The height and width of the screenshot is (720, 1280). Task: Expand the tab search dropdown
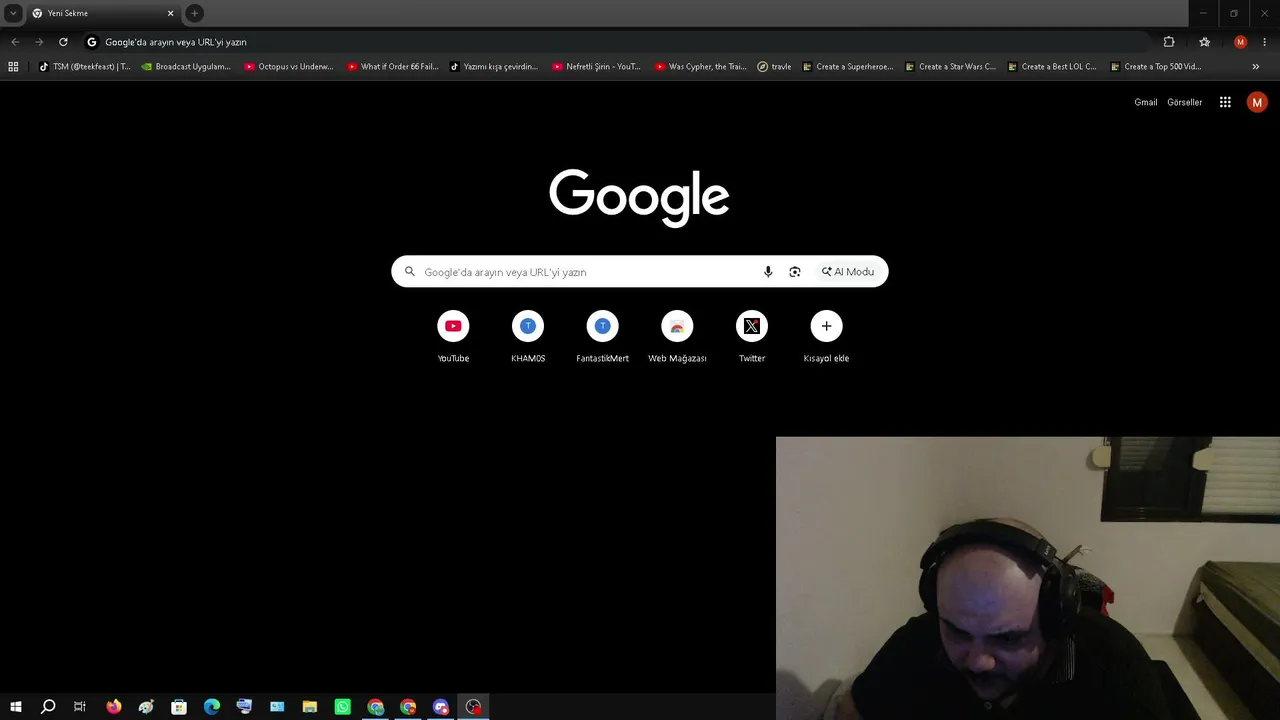click(x=13, y=13)
